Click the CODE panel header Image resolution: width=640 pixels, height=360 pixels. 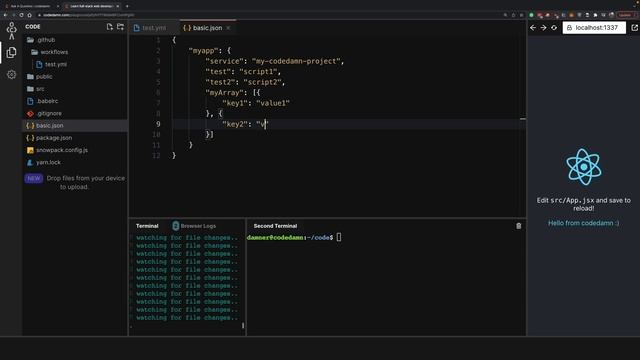(x=33, y=27)
